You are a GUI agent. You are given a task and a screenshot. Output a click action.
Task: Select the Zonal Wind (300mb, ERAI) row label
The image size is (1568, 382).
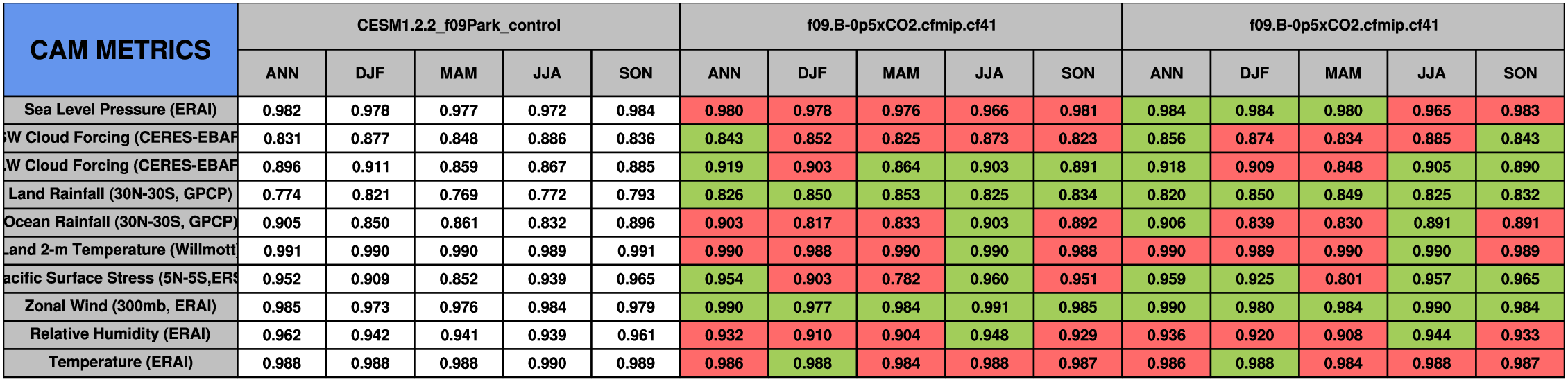pyautogui.click(x=120, y=306)
